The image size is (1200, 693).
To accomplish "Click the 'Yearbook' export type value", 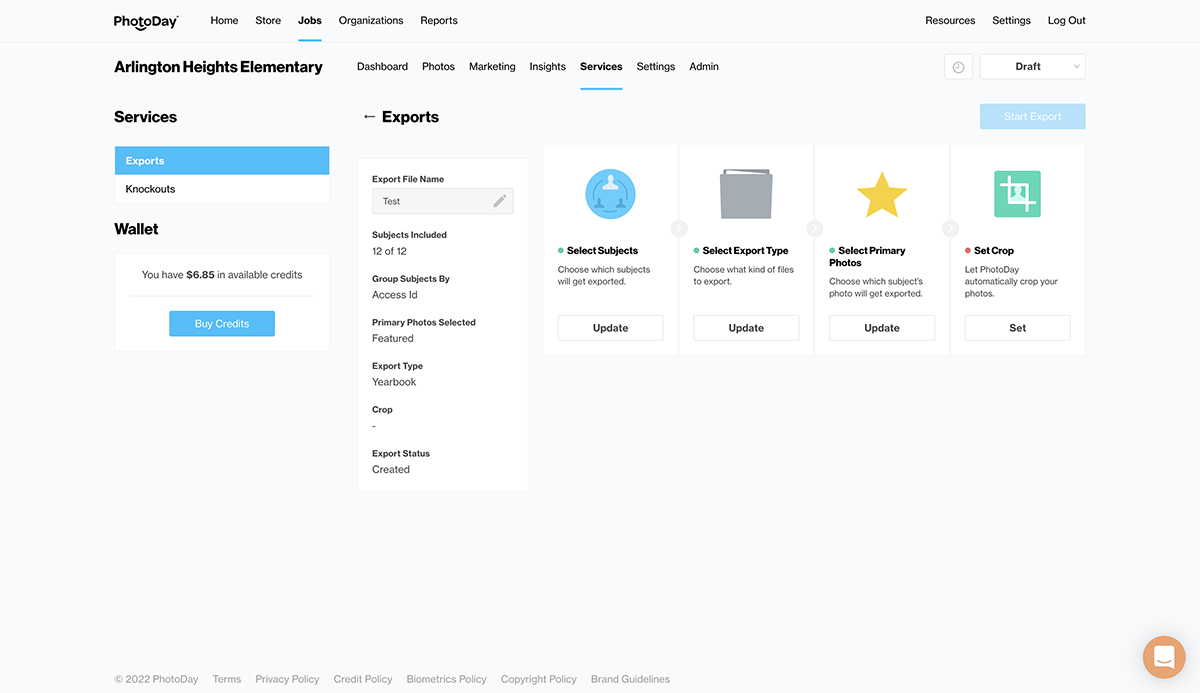I will 394,382.
